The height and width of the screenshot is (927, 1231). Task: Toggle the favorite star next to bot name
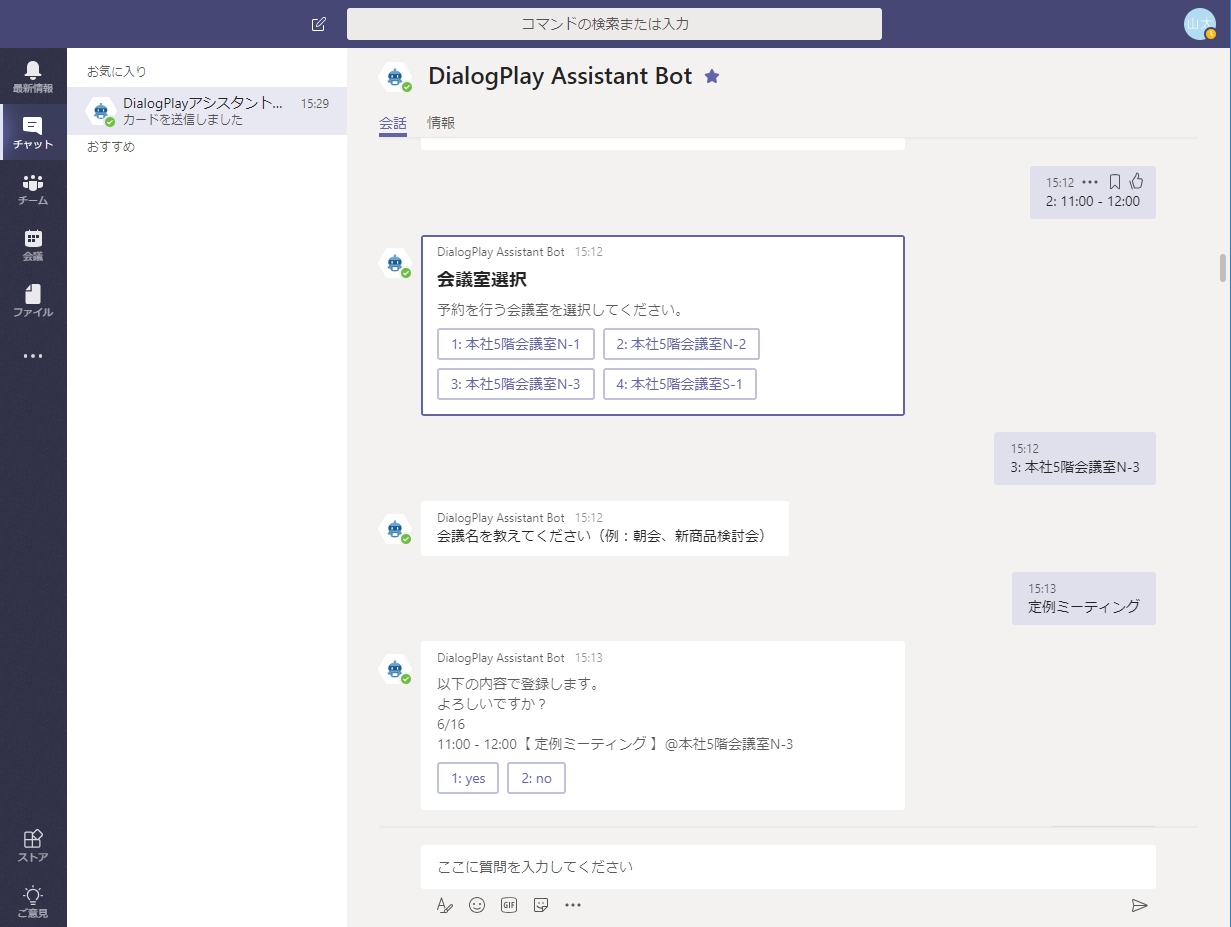coord(712,76)
